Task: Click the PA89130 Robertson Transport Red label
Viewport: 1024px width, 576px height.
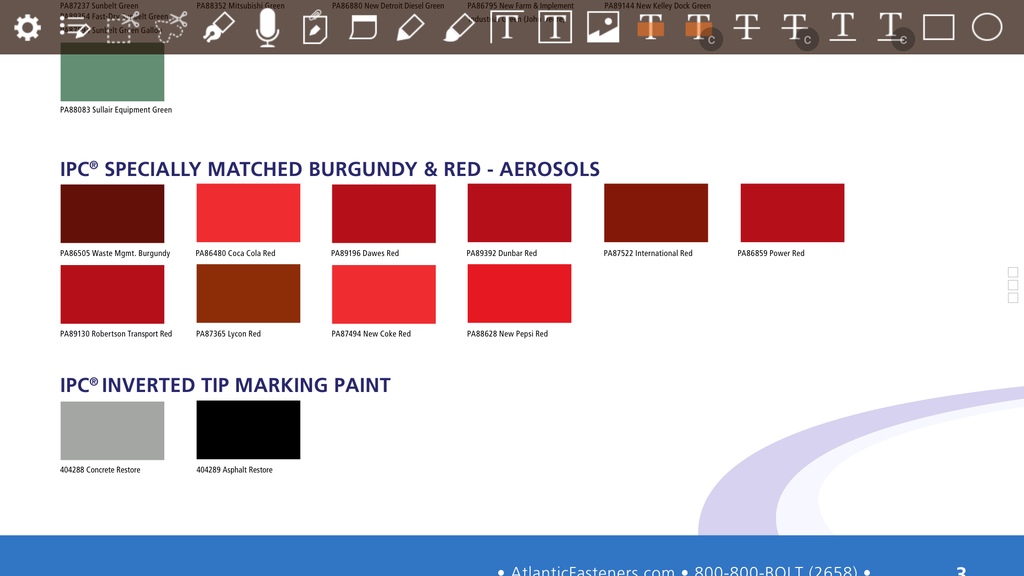Action: [116, 334]
